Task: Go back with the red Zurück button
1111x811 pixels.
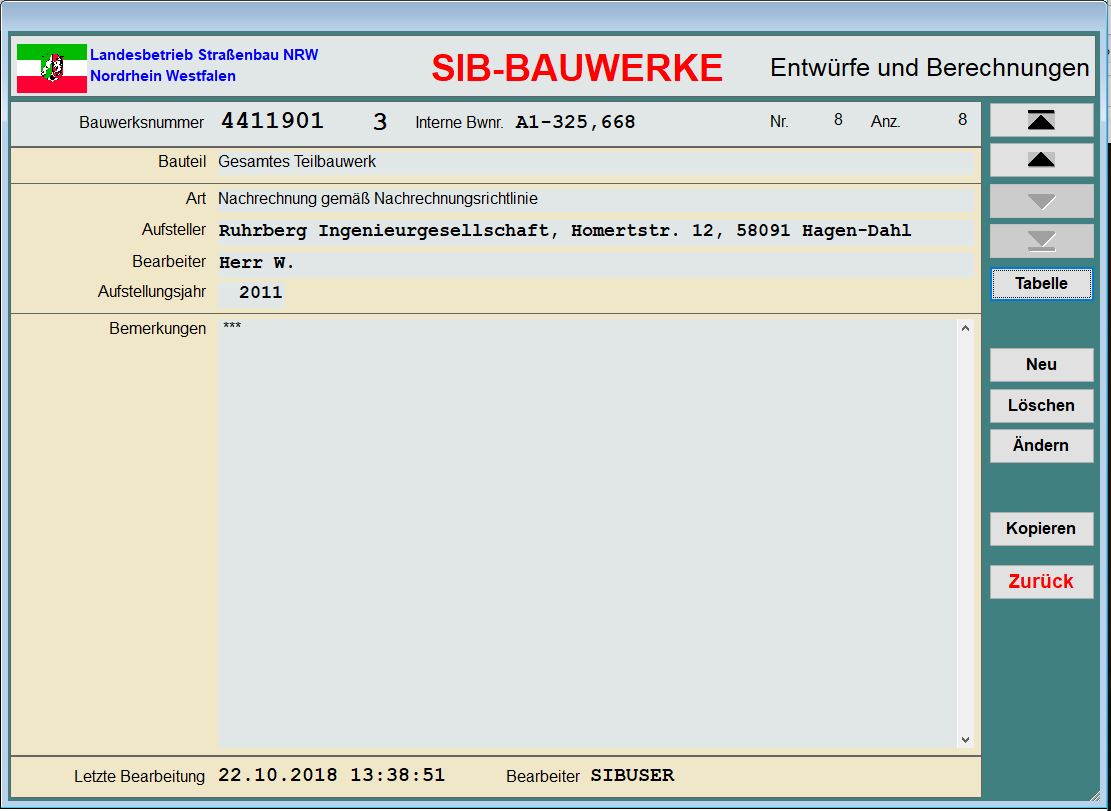Action: point(1041,582)
